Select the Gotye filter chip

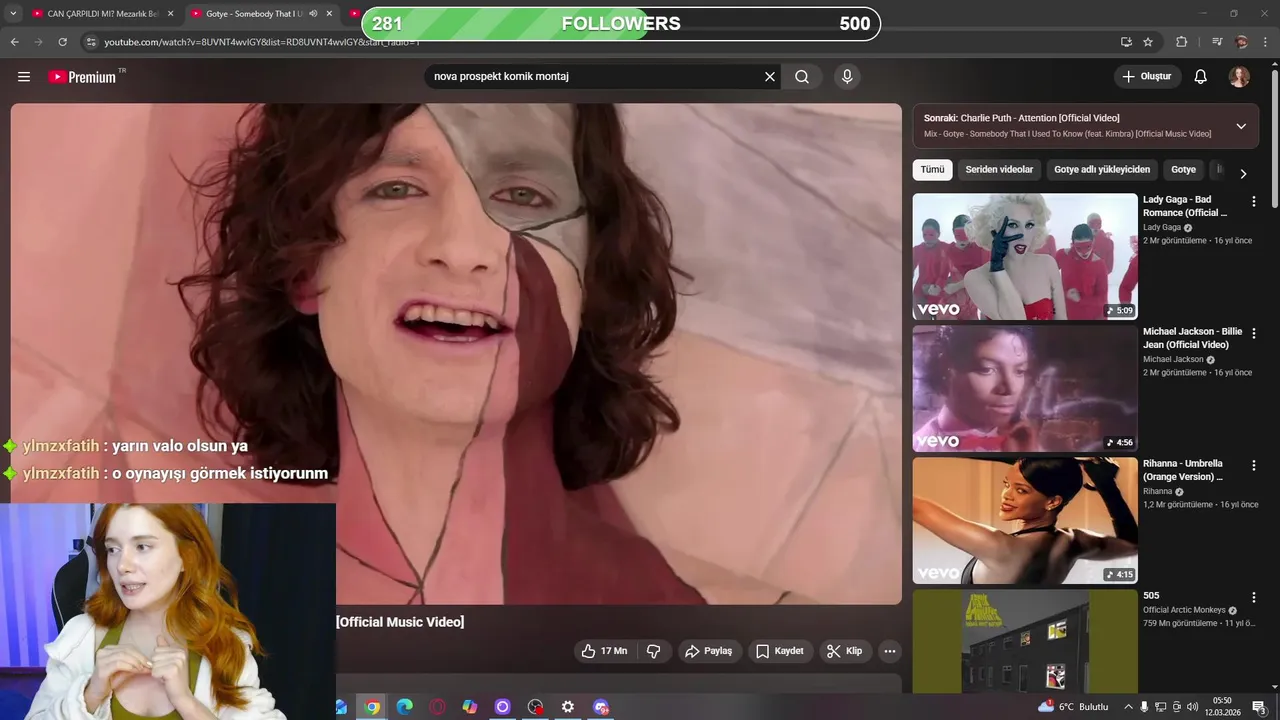[1183, 170]
